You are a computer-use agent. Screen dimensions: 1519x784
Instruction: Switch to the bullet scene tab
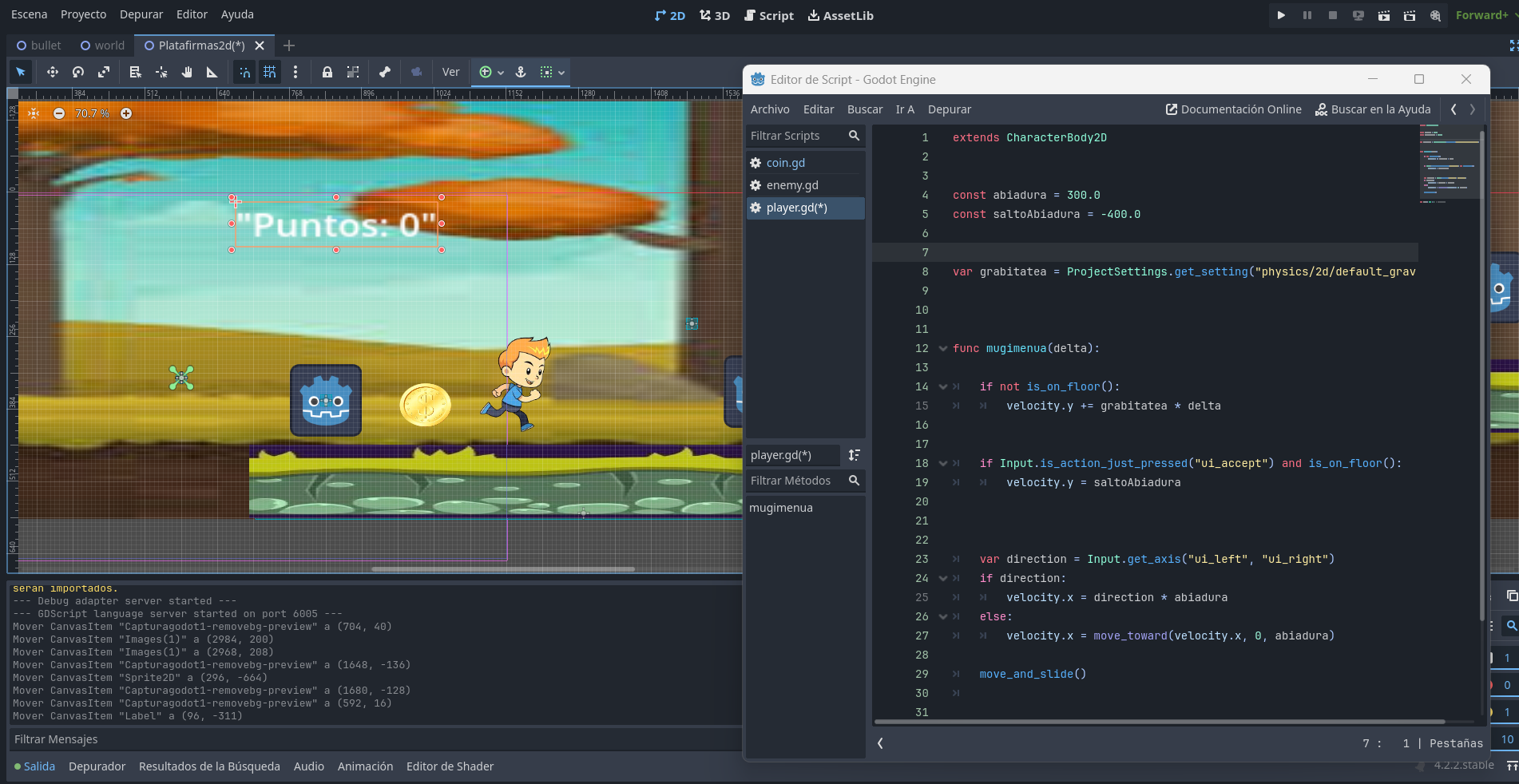point(39,46)
